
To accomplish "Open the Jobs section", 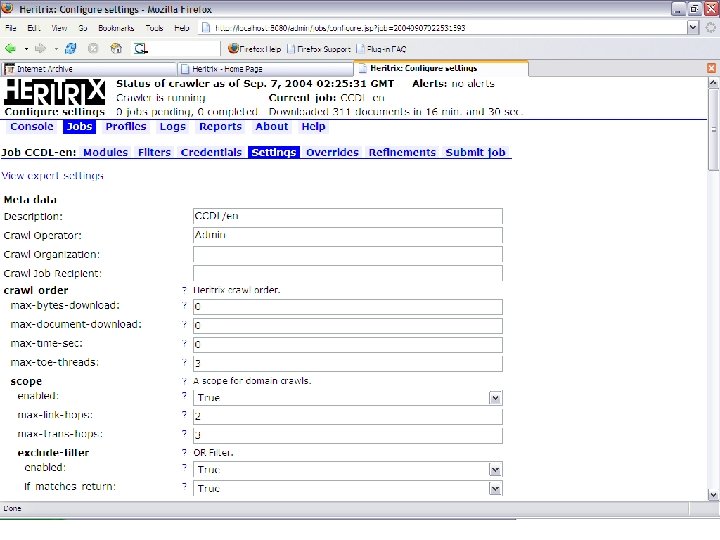I will point(79,127).
